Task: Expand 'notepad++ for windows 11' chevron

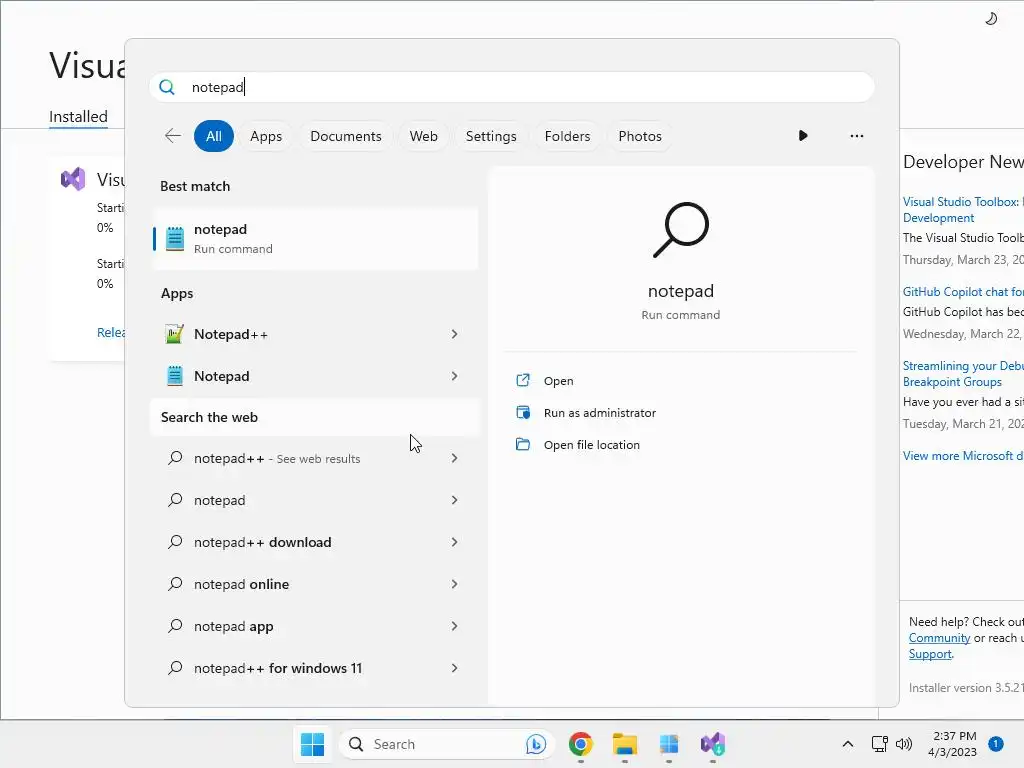Action: 455,668
